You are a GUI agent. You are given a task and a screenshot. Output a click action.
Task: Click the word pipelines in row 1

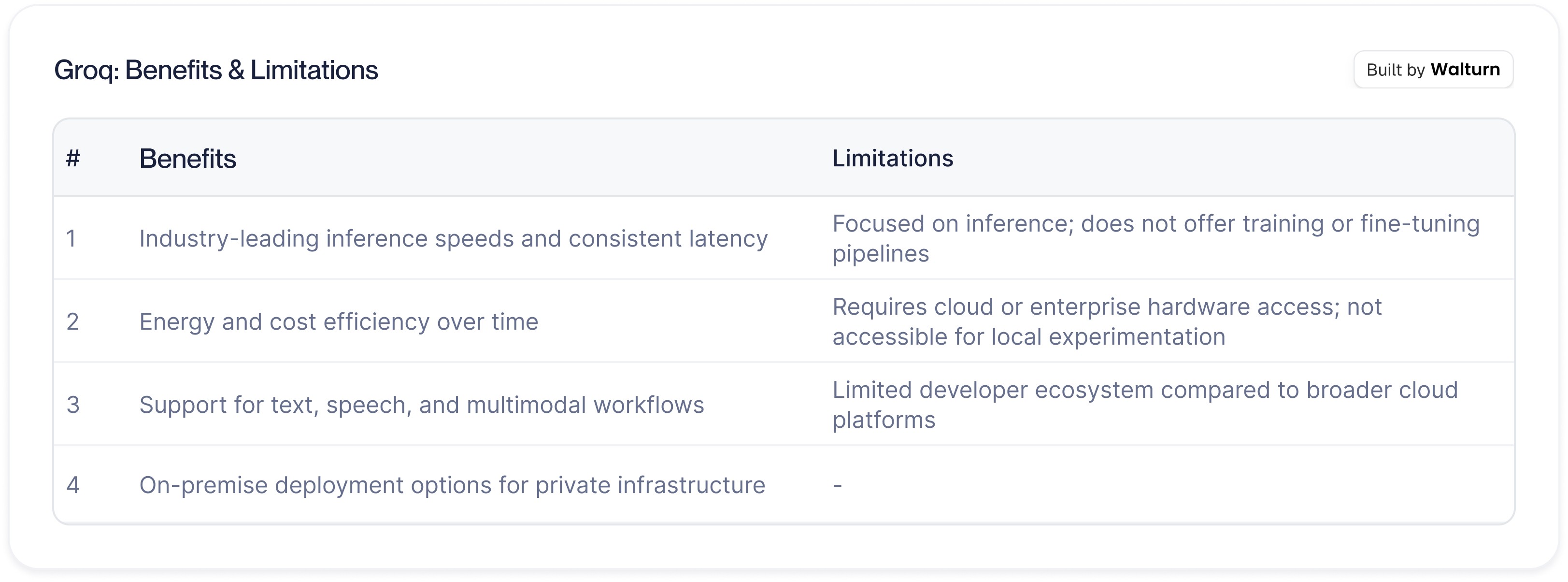pyautogui.click(x=881, y=254)
